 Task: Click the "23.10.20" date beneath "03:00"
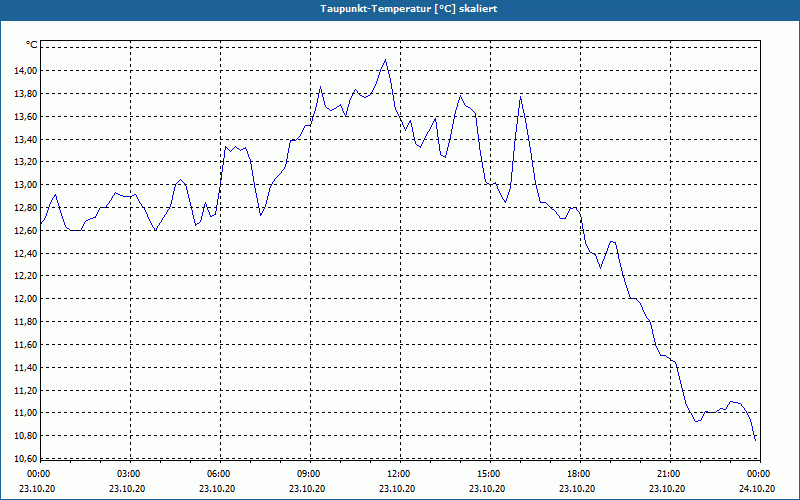tap(127, 488)
